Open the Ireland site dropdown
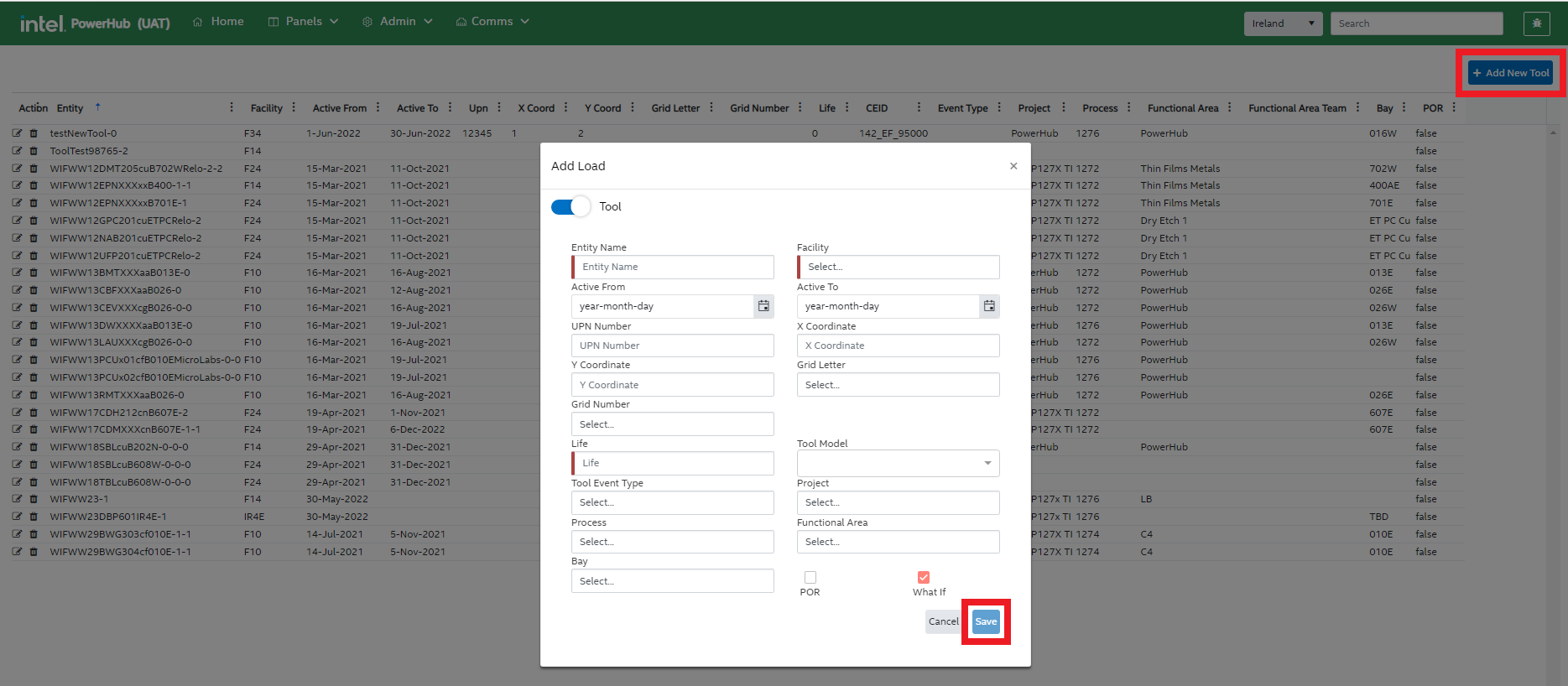This screenshot has height=686, width=1568. (x=1282, y=23)
